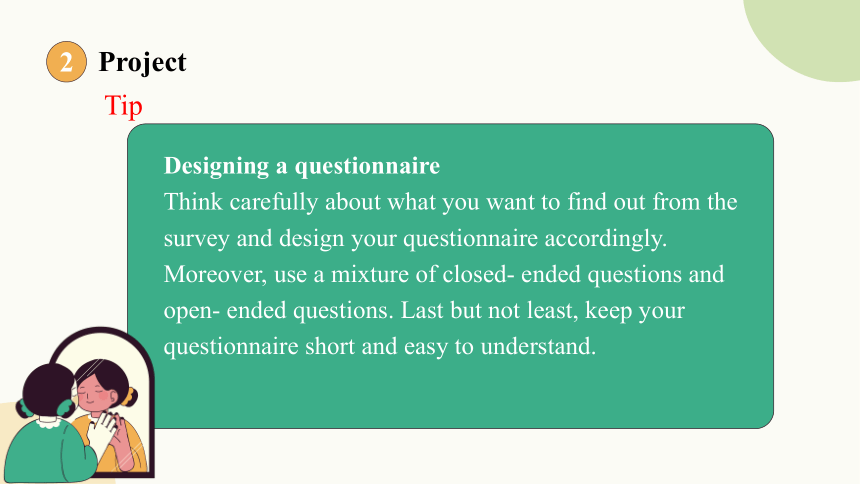Click the orange number 2 circle

[66, 61]
